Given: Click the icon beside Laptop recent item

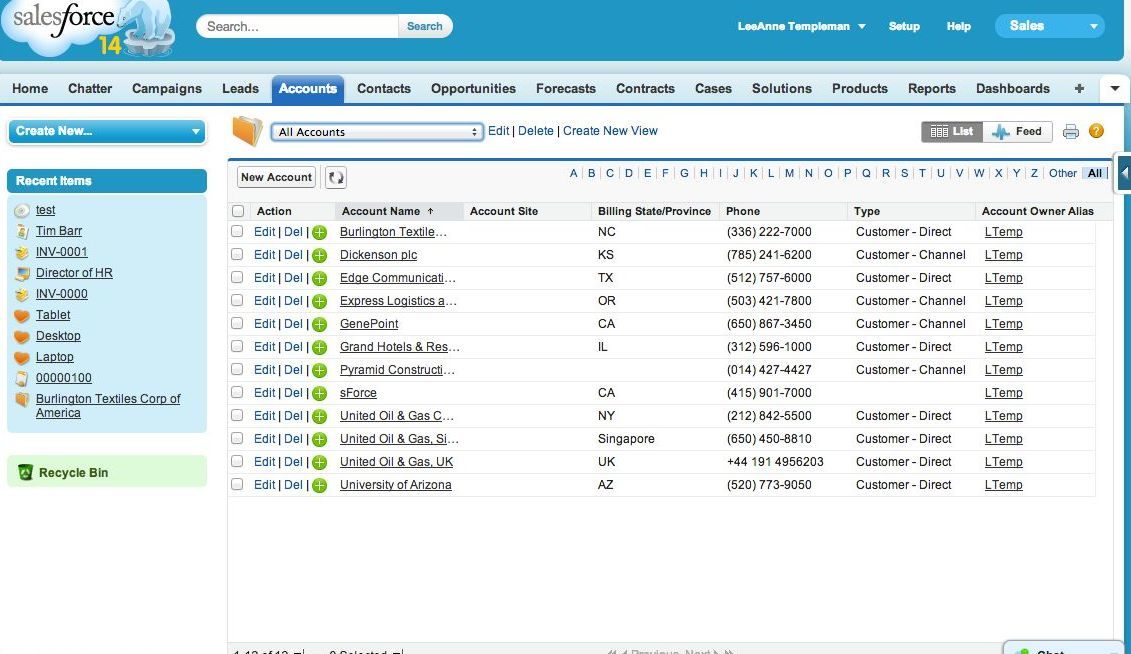Looking at the screenshot, I should [22, 357].
